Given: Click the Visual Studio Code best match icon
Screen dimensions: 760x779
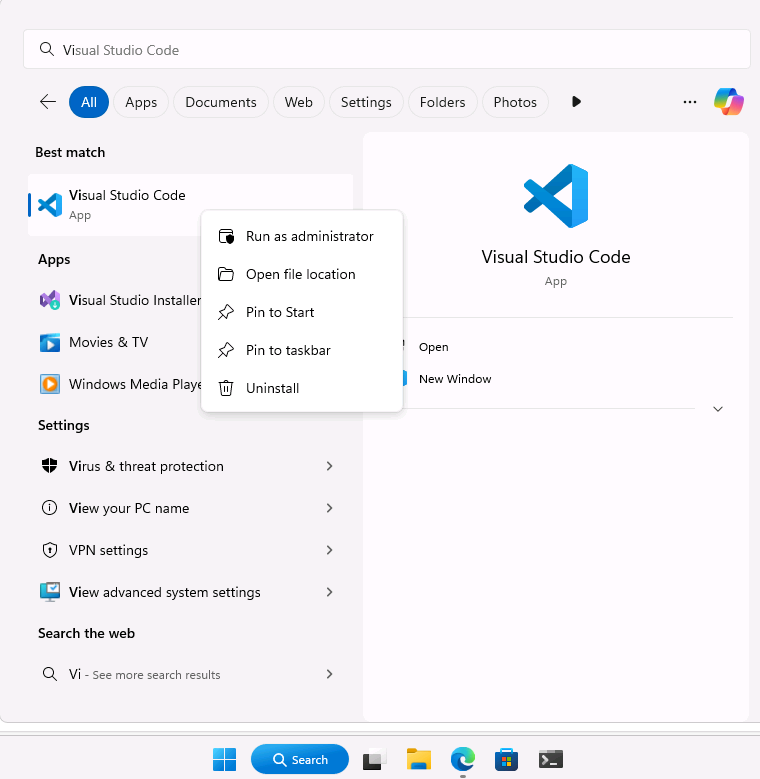Looking at the screenshot, I should [x=50, y=205].
